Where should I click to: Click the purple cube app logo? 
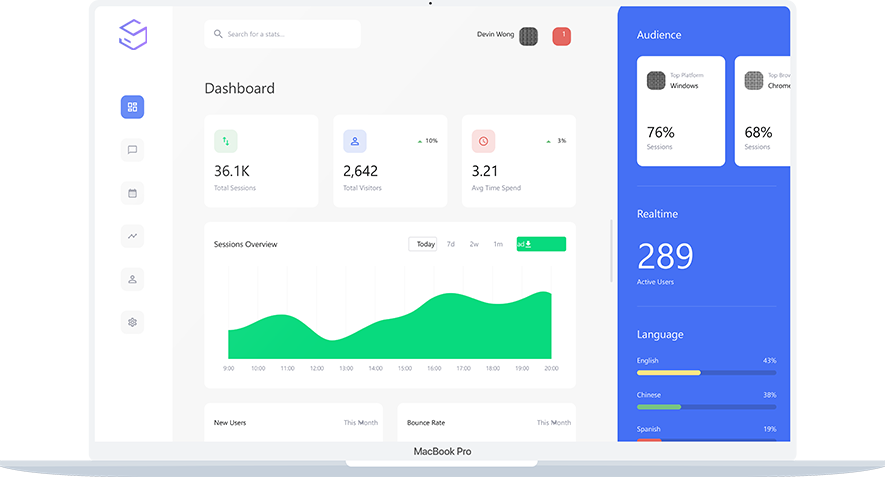(x=133, y=35)
